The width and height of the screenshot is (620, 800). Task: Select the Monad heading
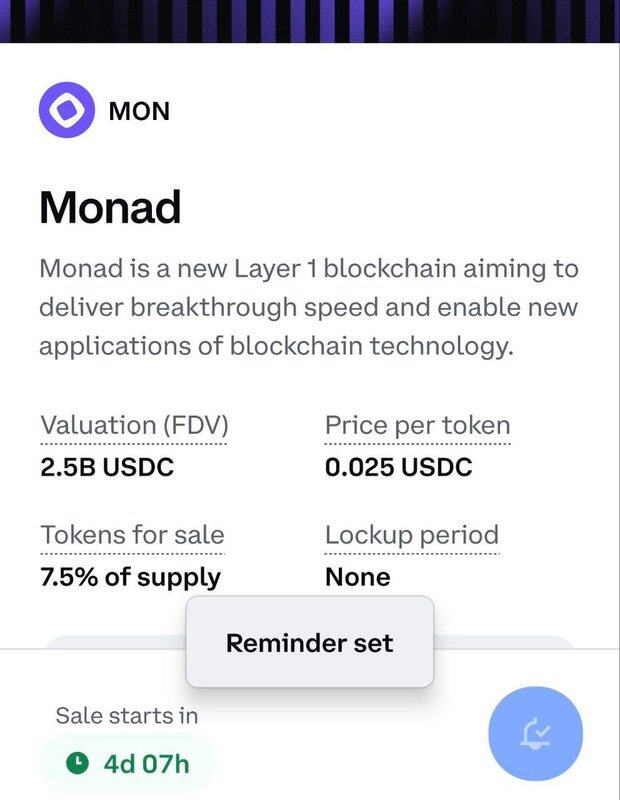pyautogui.click(x=110, y=207)
